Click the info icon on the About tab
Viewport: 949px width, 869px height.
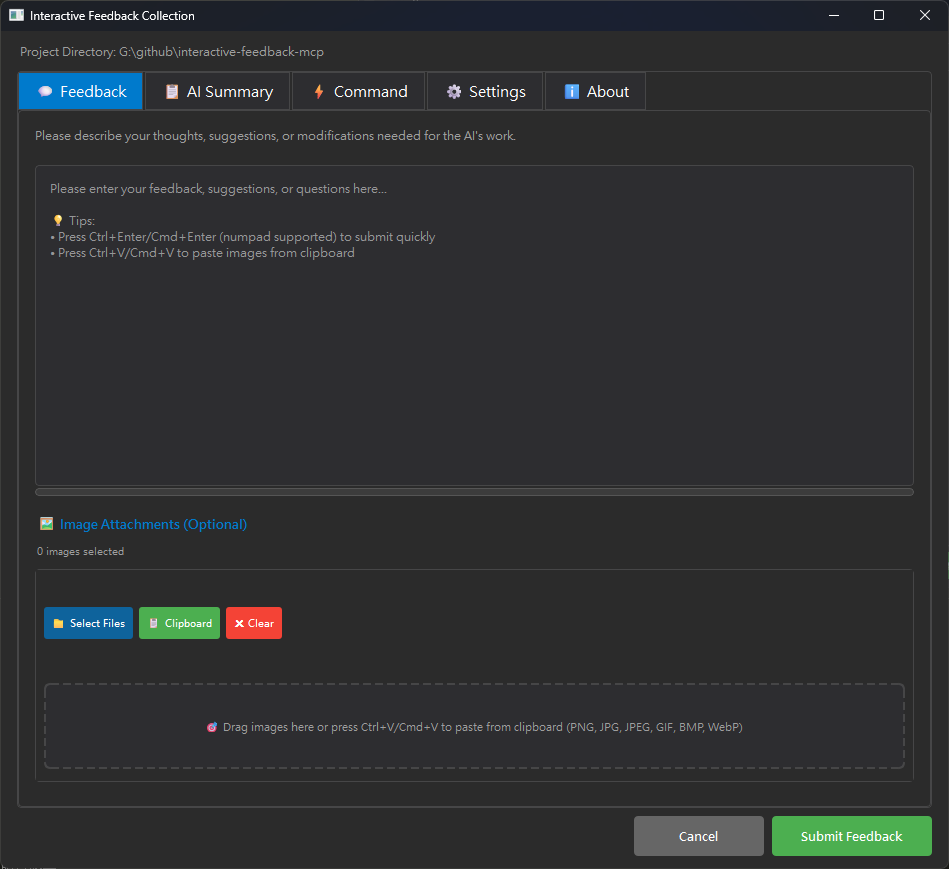pos(574,91)
